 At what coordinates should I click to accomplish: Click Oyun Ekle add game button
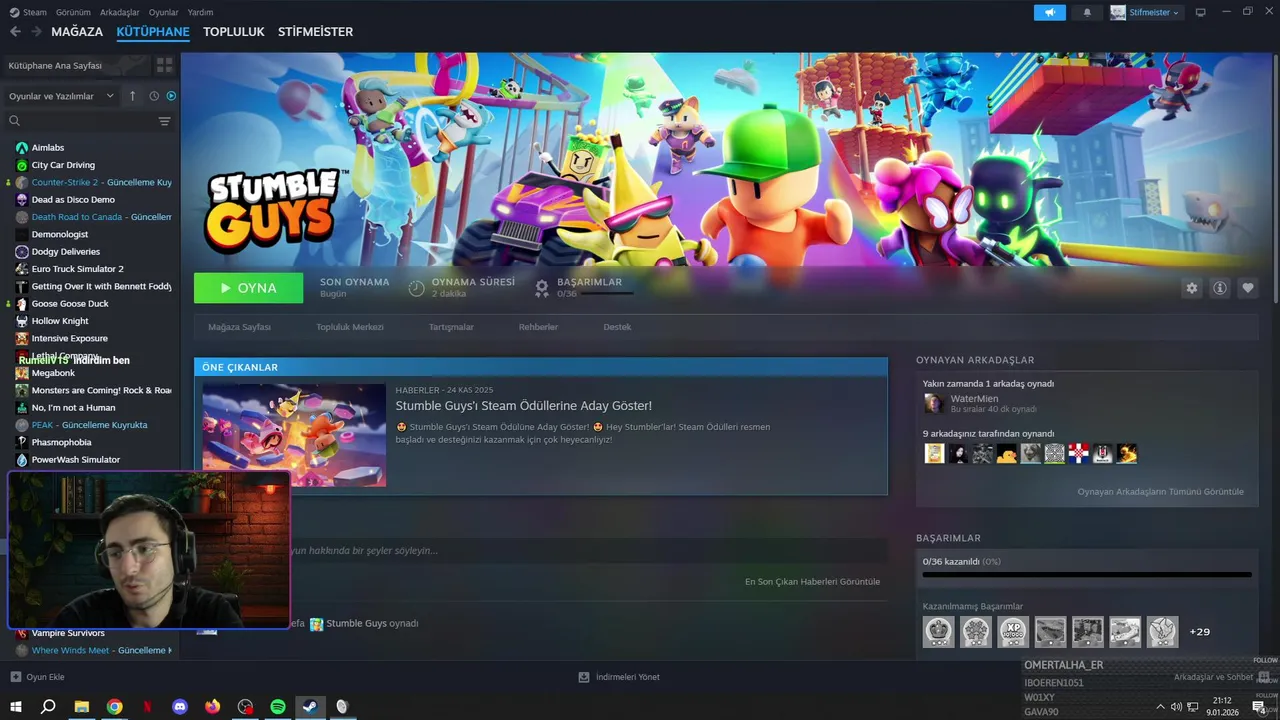coord(37,677)
